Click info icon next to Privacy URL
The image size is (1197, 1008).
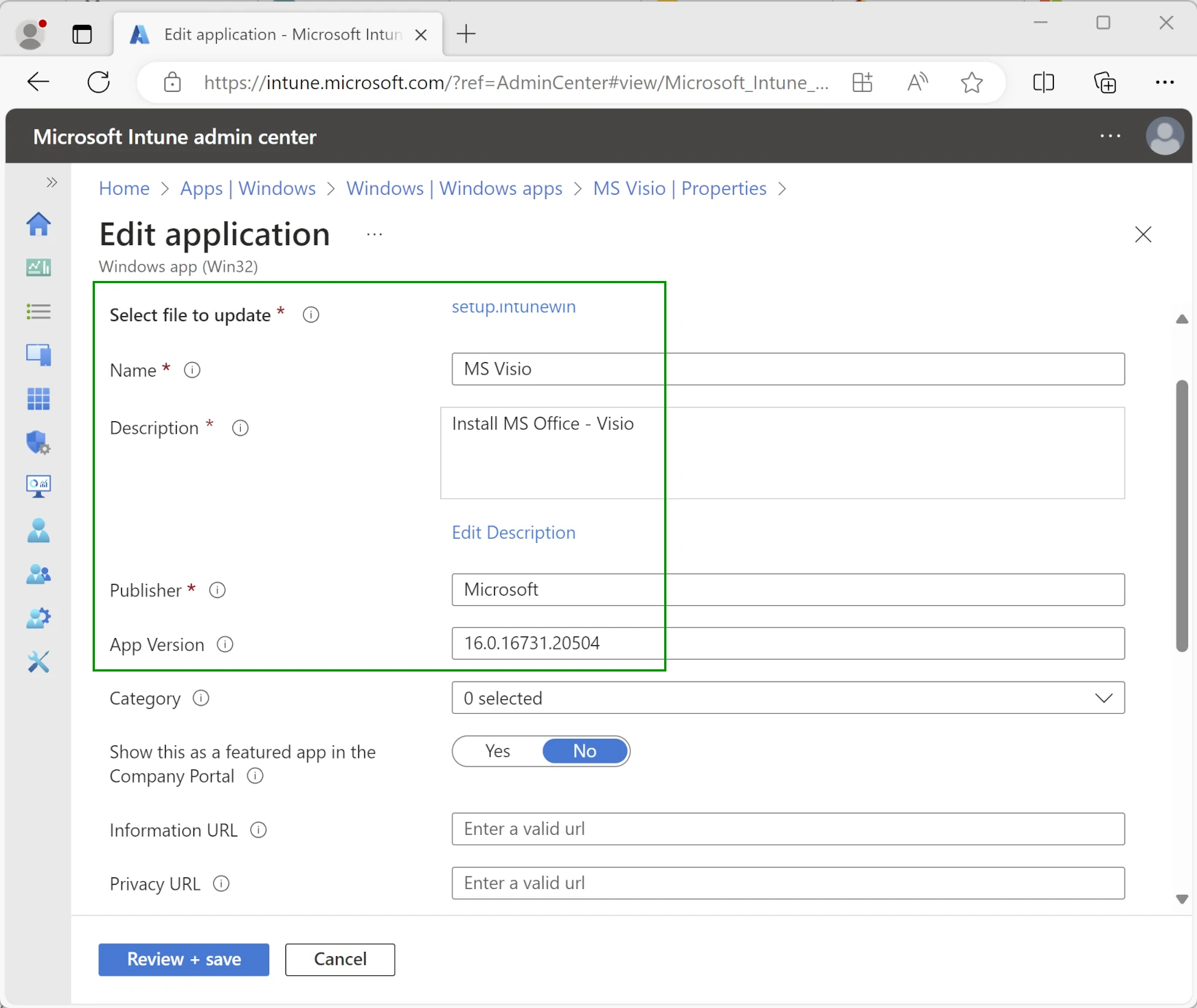(221, 883)
